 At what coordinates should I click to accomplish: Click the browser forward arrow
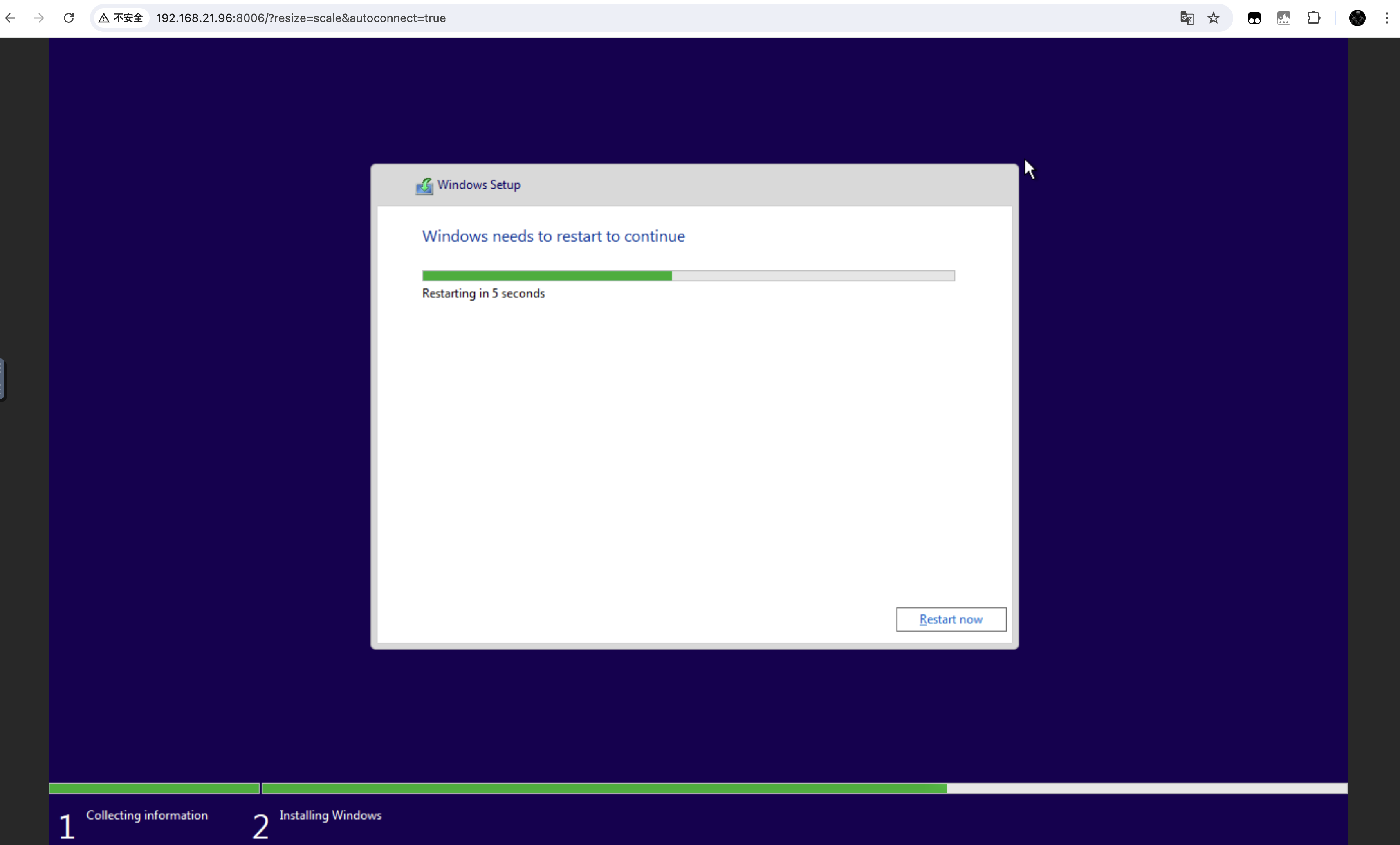pos(39,18)
